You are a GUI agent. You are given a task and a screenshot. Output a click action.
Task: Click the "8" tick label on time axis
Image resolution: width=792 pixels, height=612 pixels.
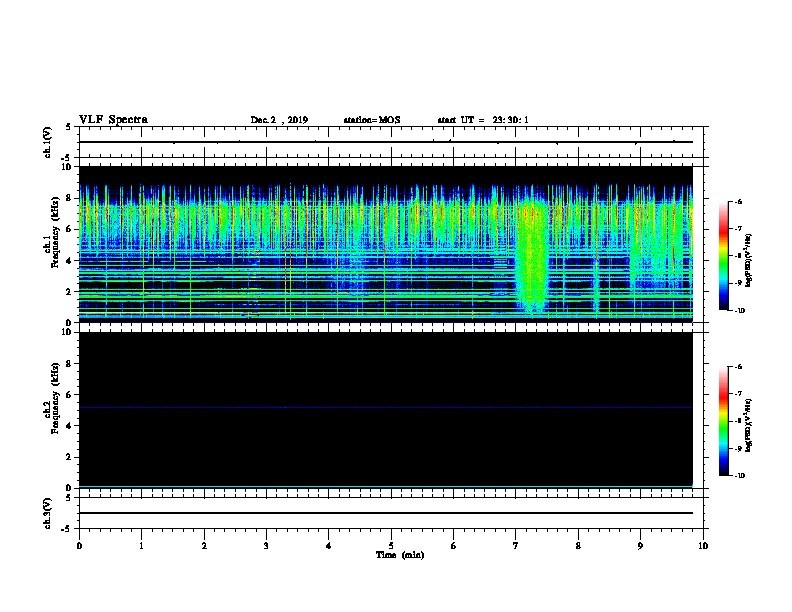[x=578, y=546]
